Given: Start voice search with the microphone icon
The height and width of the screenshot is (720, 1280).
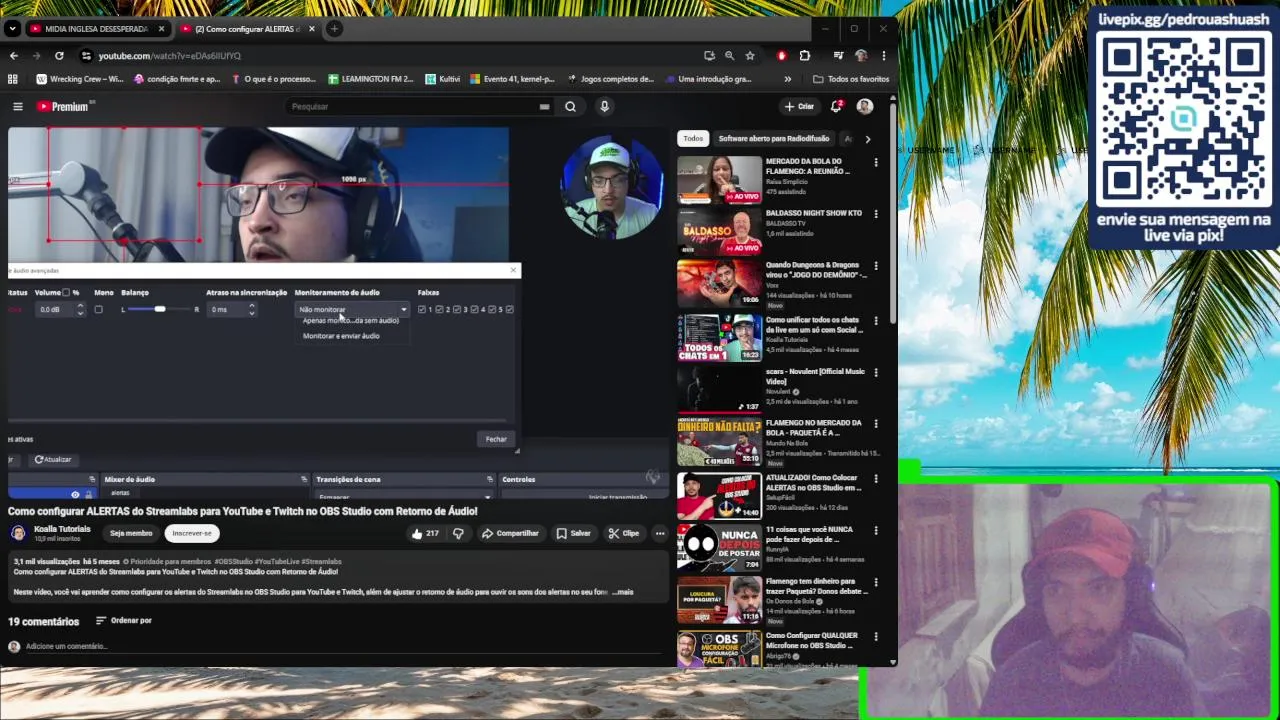Looking at the screenshot, I should tap(604, 106).
